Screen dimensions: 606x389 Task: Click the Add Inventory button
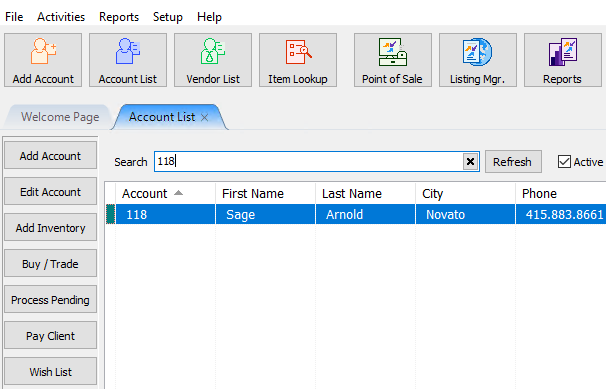pyautogui.click(x=50, y=228)
